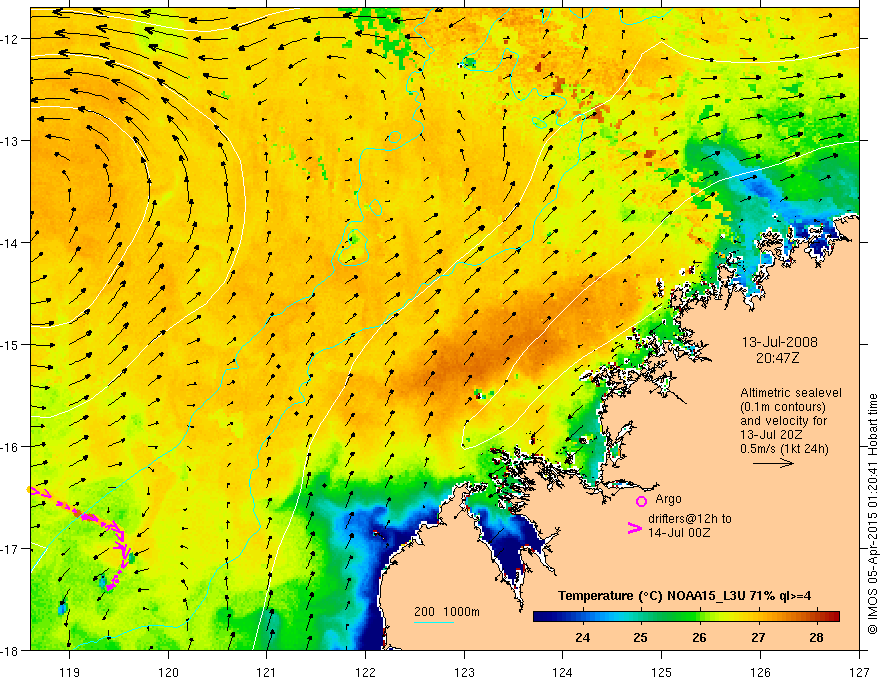The width and height of the screenshot is (880, 680).
Task: Click the 'drifters@12h to' legend label
Action: click(x=690, y=519)
